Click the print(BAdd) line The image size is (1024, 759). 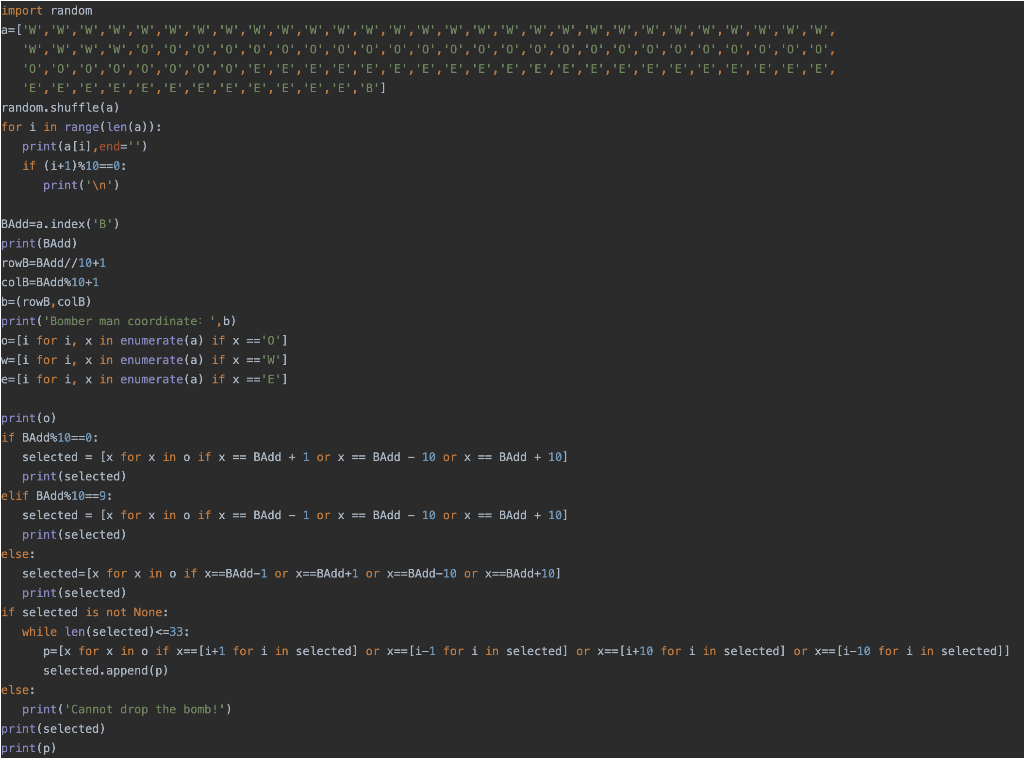tap(39, 243)
